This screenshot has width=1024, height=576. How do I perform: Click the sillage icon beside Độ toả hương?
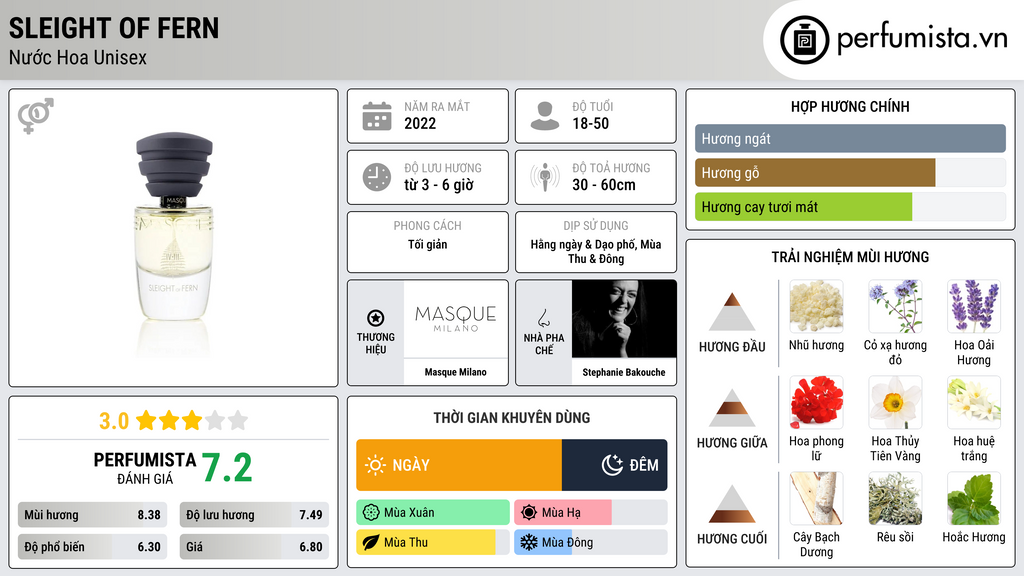(x=545, y=177)
